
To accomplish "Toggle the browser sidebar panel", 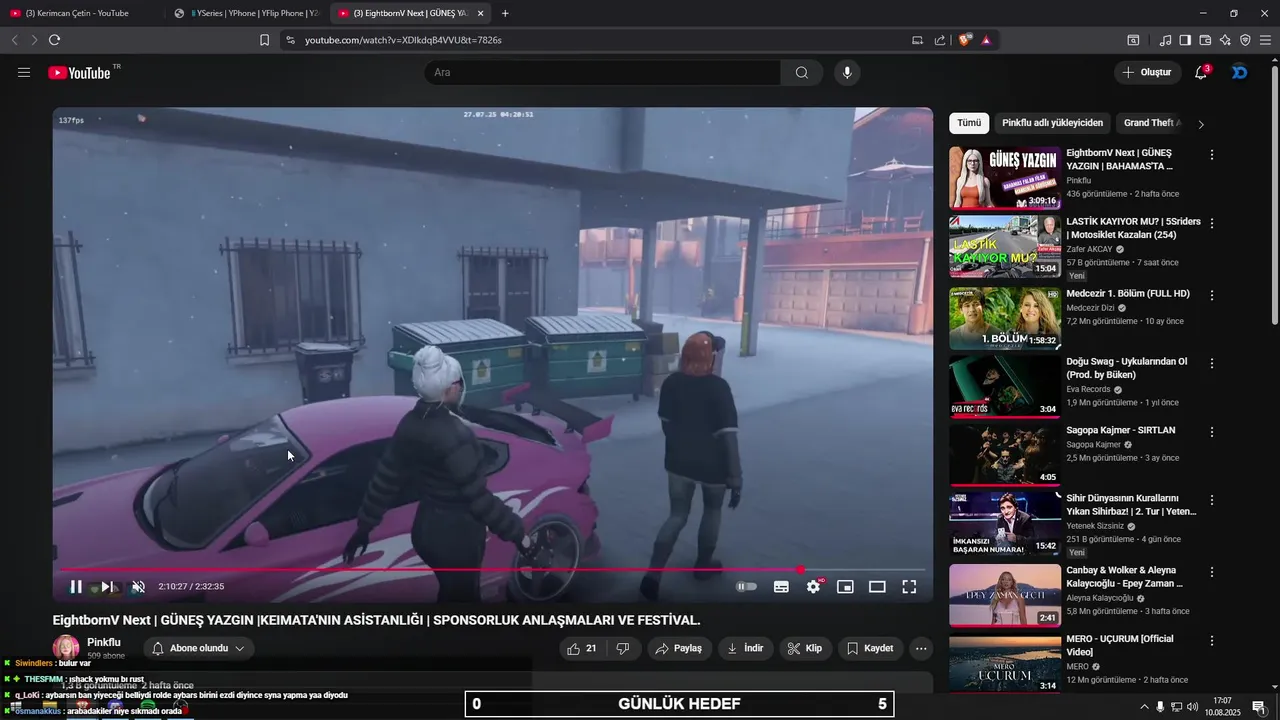I will [x=1185, y=40].
